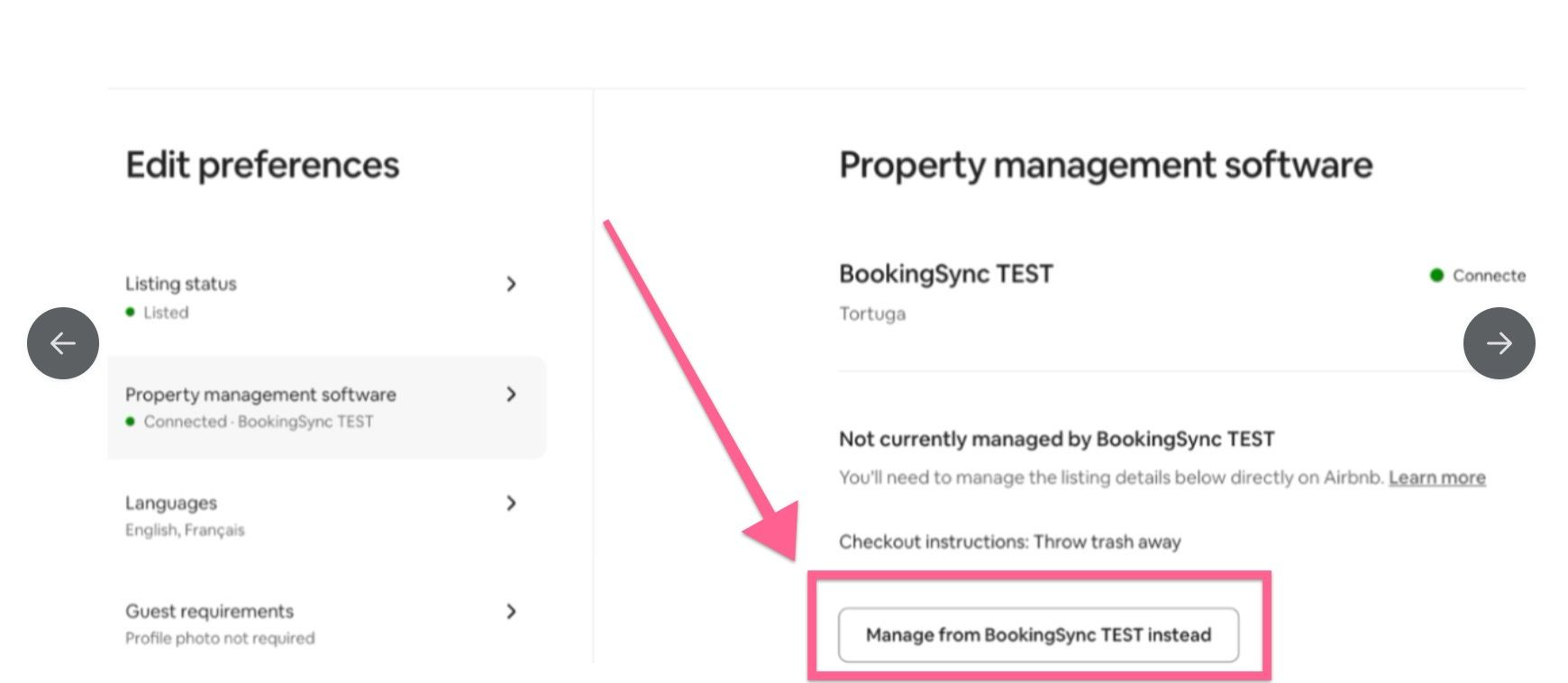Follow the Learn more link
Screen dimensions: 1568x683
1436,478
